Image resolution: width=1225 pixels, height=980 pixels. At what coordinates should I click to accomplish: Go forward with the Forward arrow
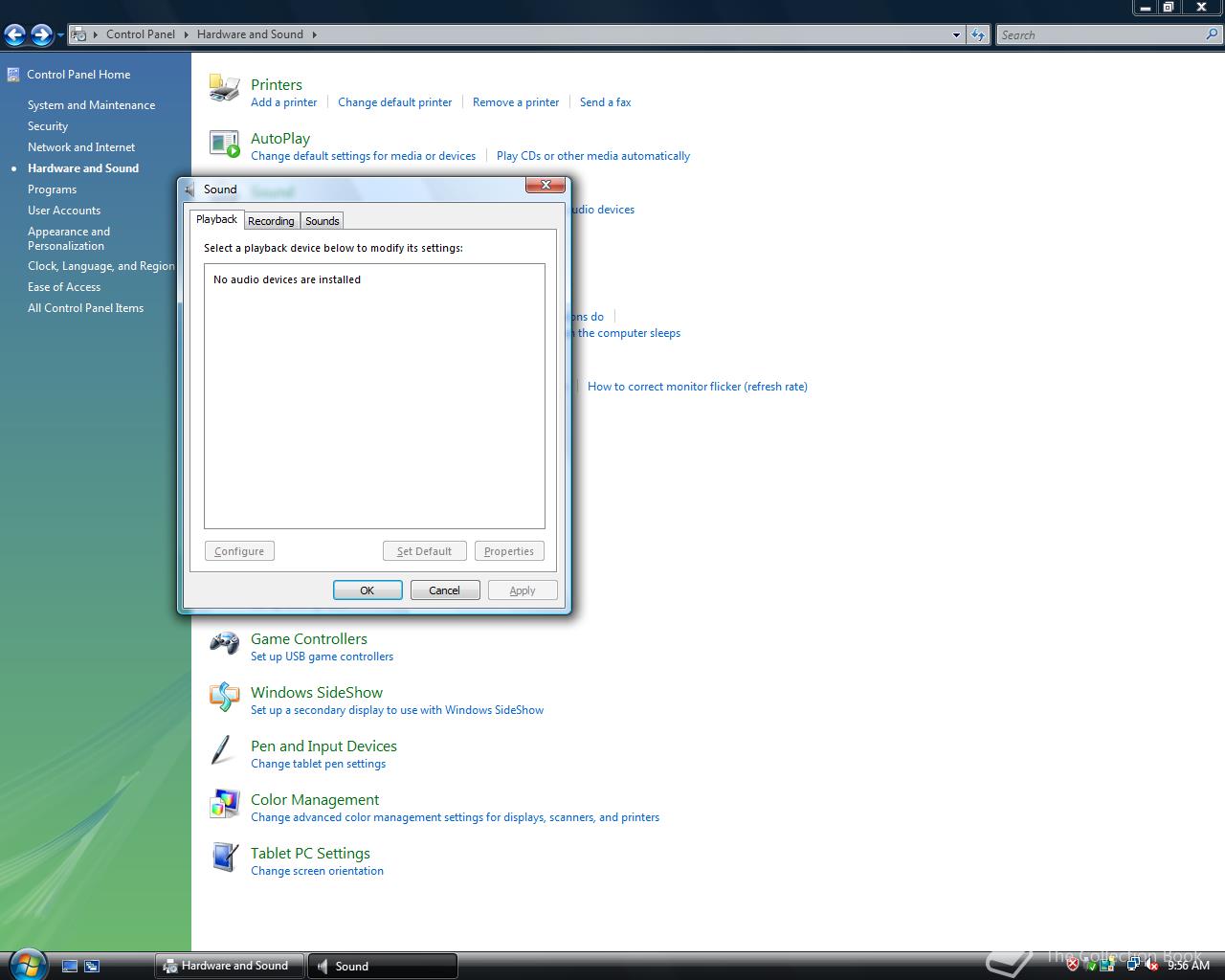pos(41,35)
